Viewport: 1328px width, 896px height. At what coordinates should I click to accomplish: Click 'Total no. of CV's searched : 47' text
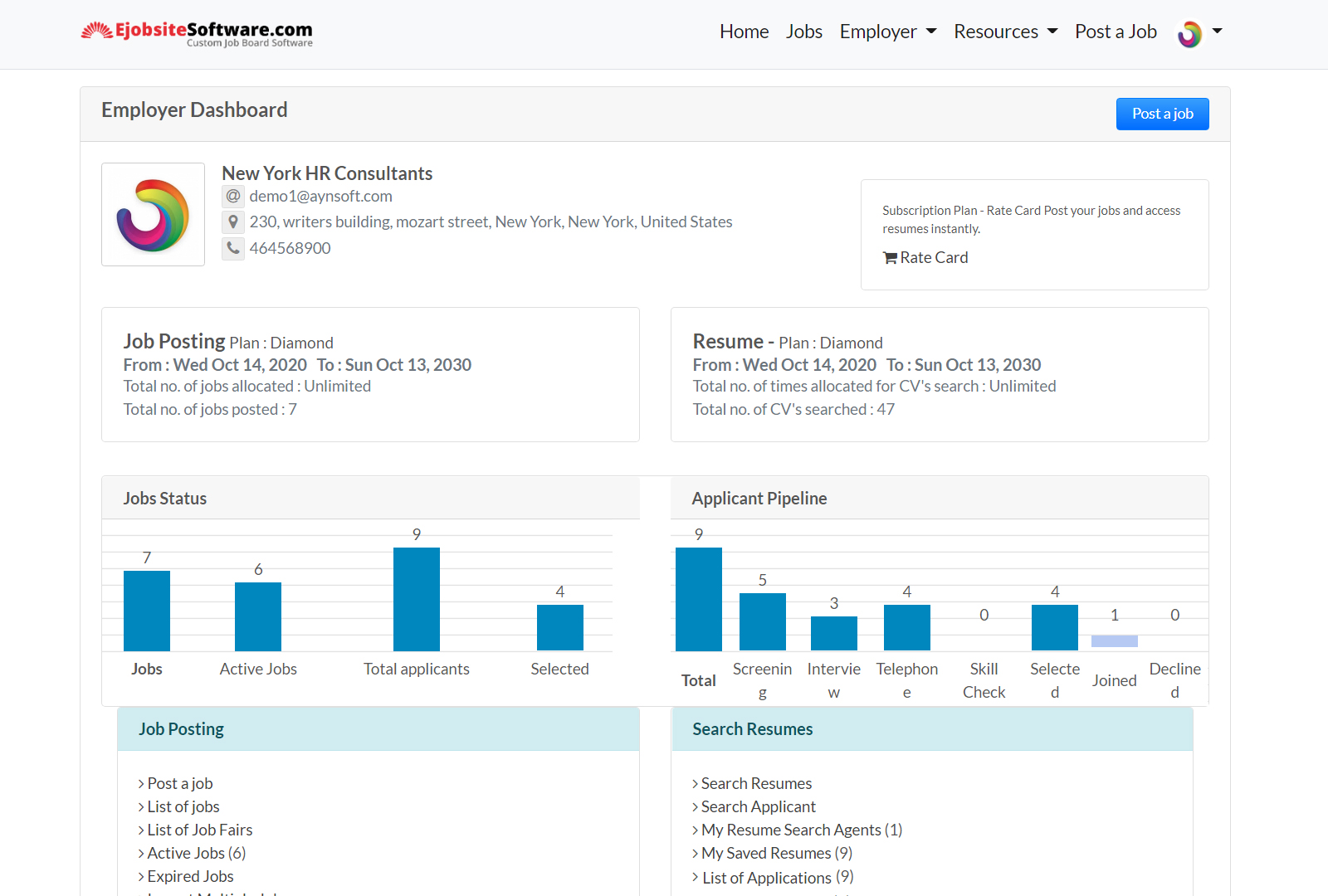pyautogui.click(x=793, y=409)
